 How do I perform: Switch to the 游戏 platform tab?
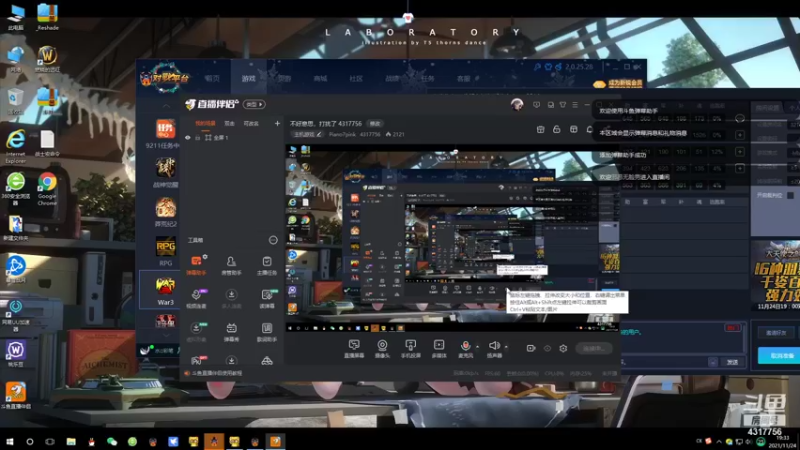coord(248,79)
